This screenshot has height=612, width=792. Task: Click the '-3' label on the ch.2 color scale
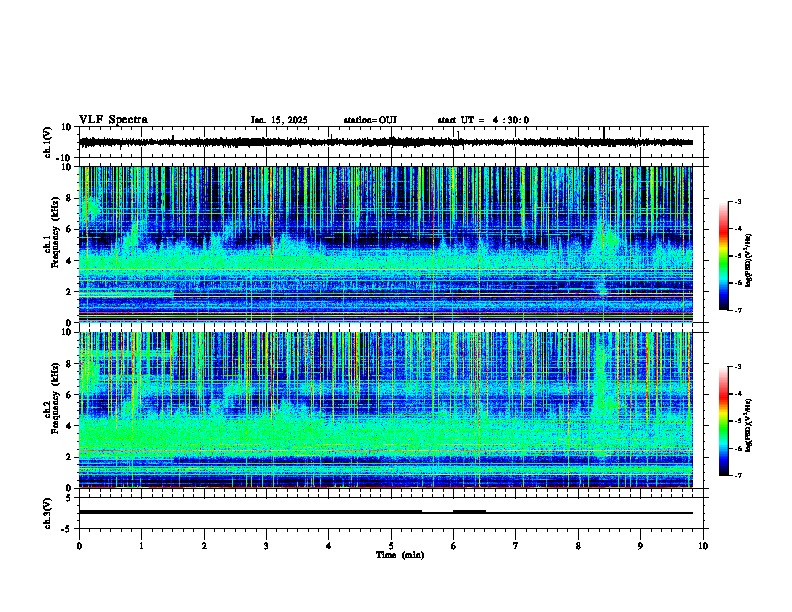[x=737, y=367]
